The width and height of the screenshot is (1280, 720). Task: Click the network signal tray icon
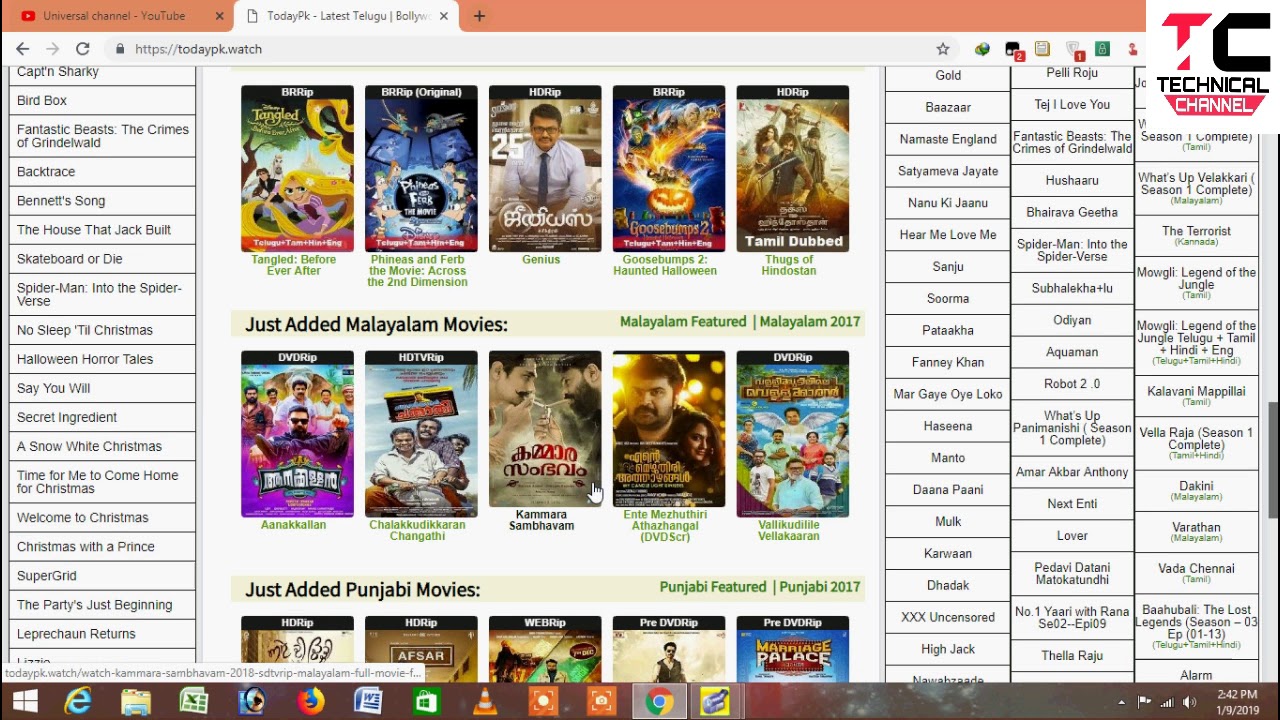[x=1165, y=702]
